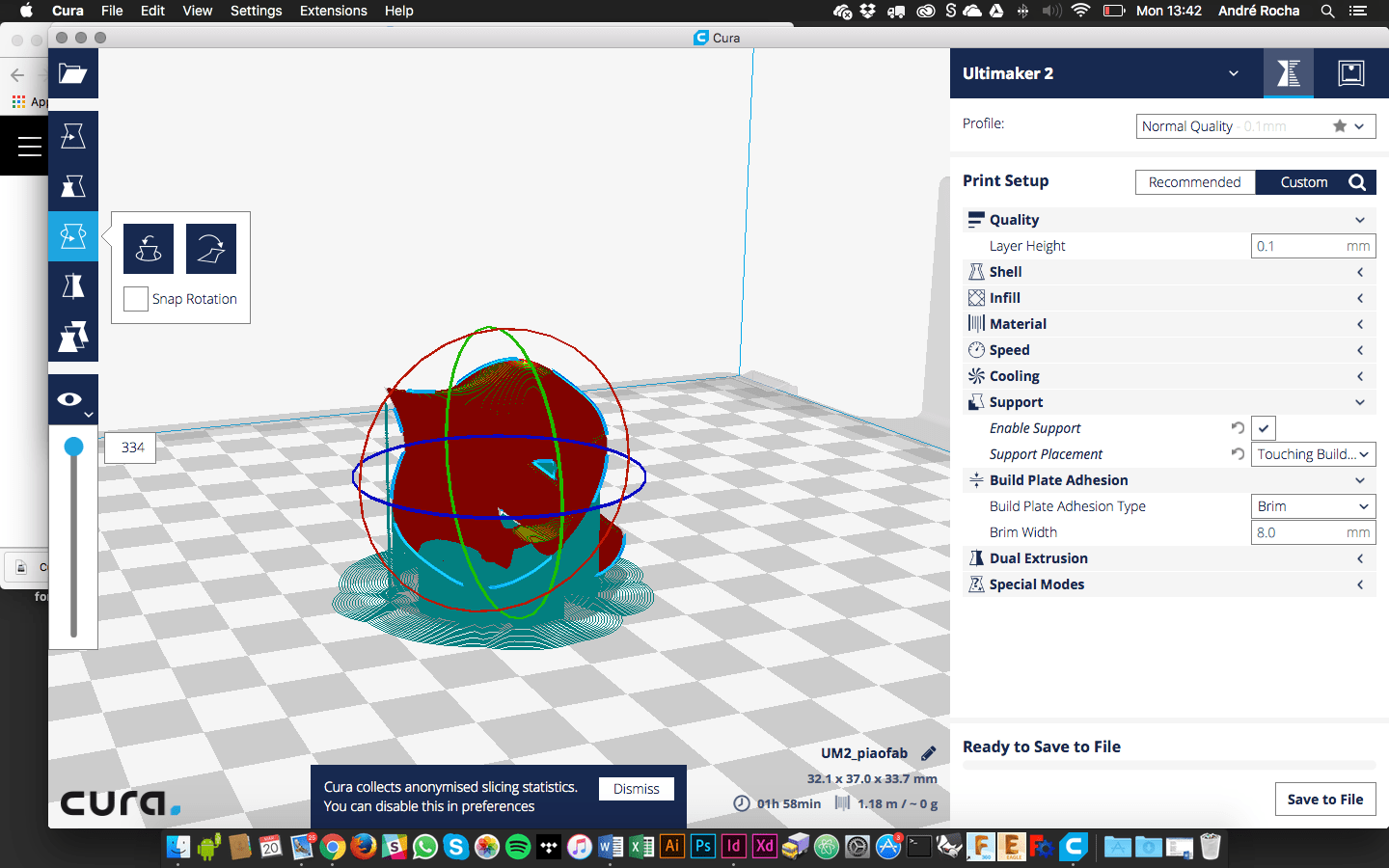Expand the Infill settings section
This screenshot has height=868, width=1389.
click(x=1169, y=298)
